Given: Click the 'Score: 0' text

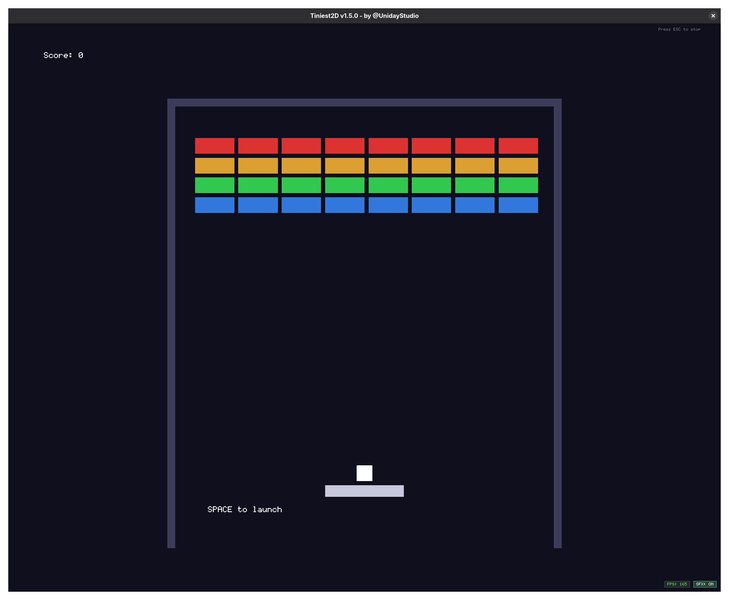Looking at the screenshot, I should coord(63,55).
